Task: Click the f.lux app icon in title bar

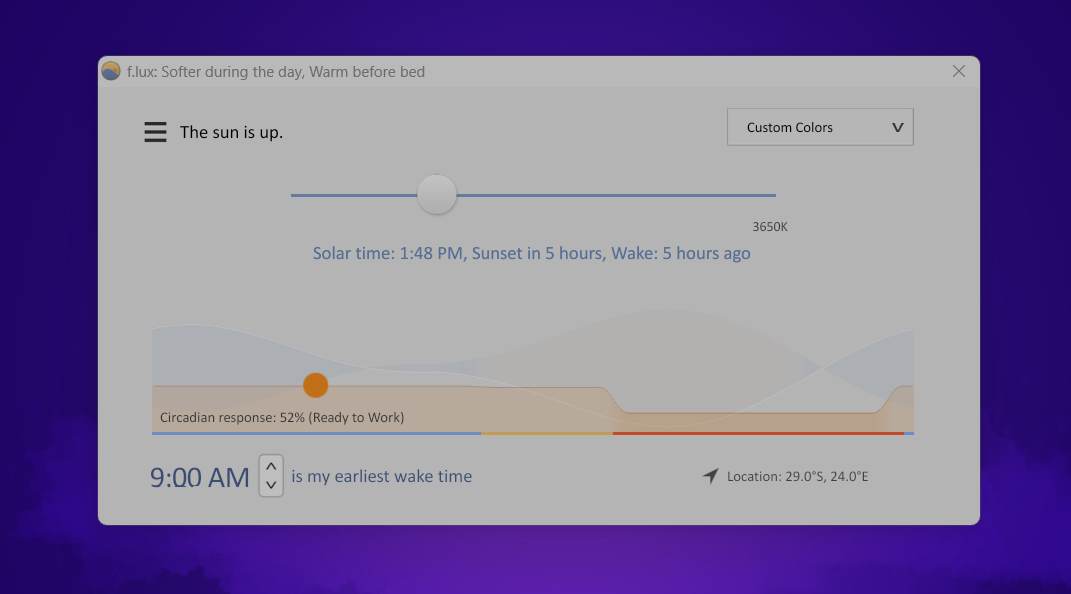Action: tap(111, 72)
